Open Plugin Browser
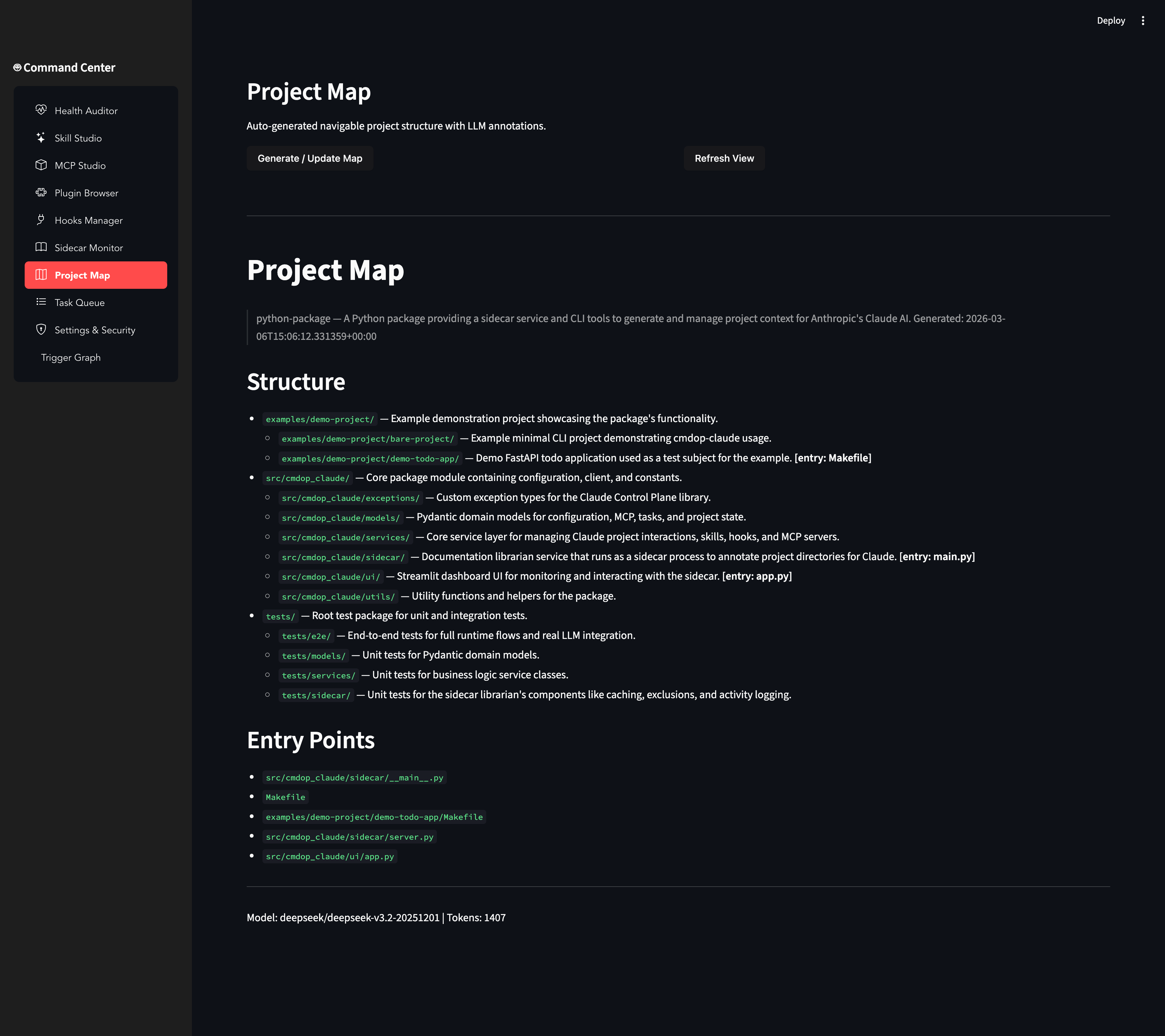This screenshot has width=1165, height=1036. tap(96, 193)
